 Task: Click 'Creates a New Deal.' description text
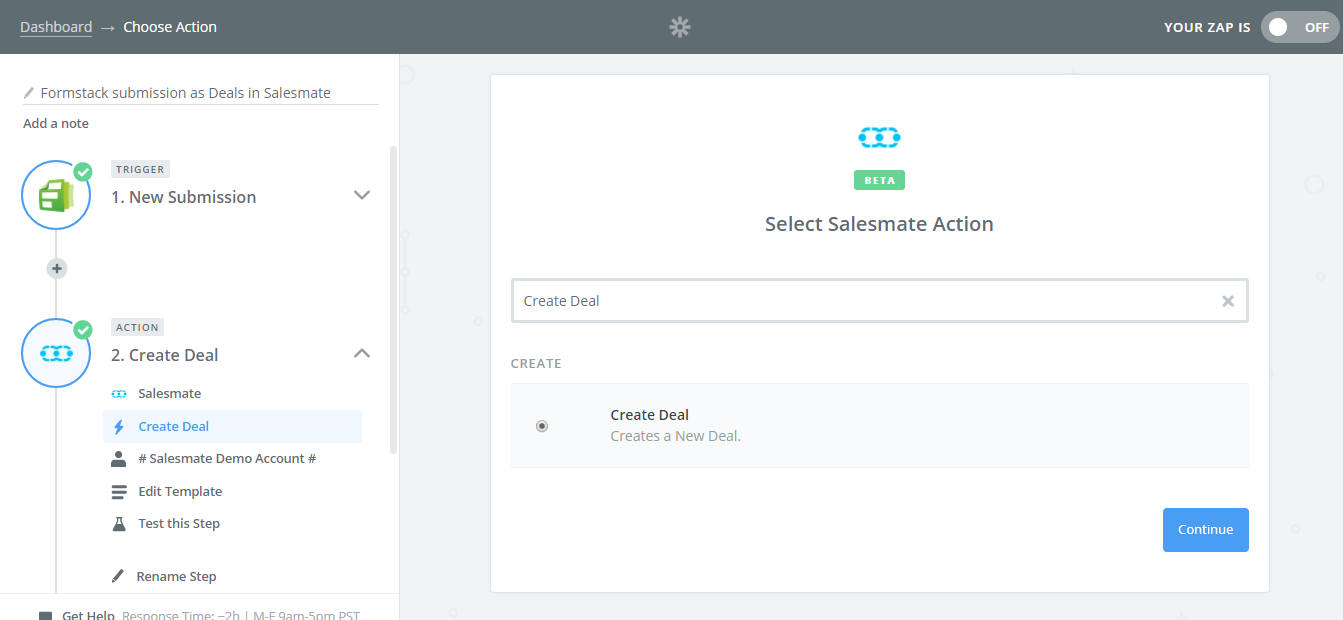coord(675,436)
